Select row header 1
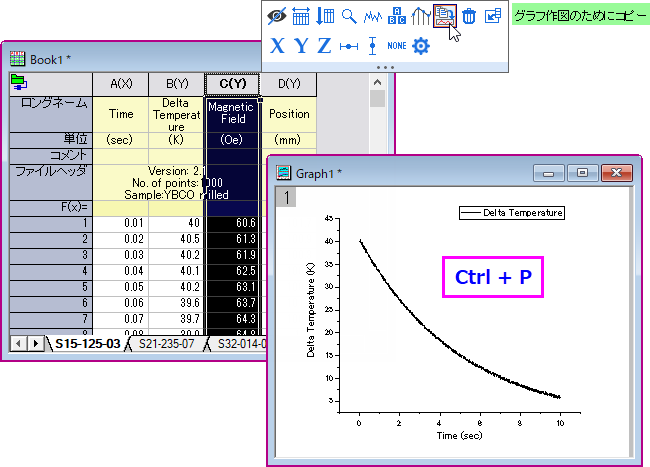650x467 pixels. pyautogui.click(x=51, y=224)
